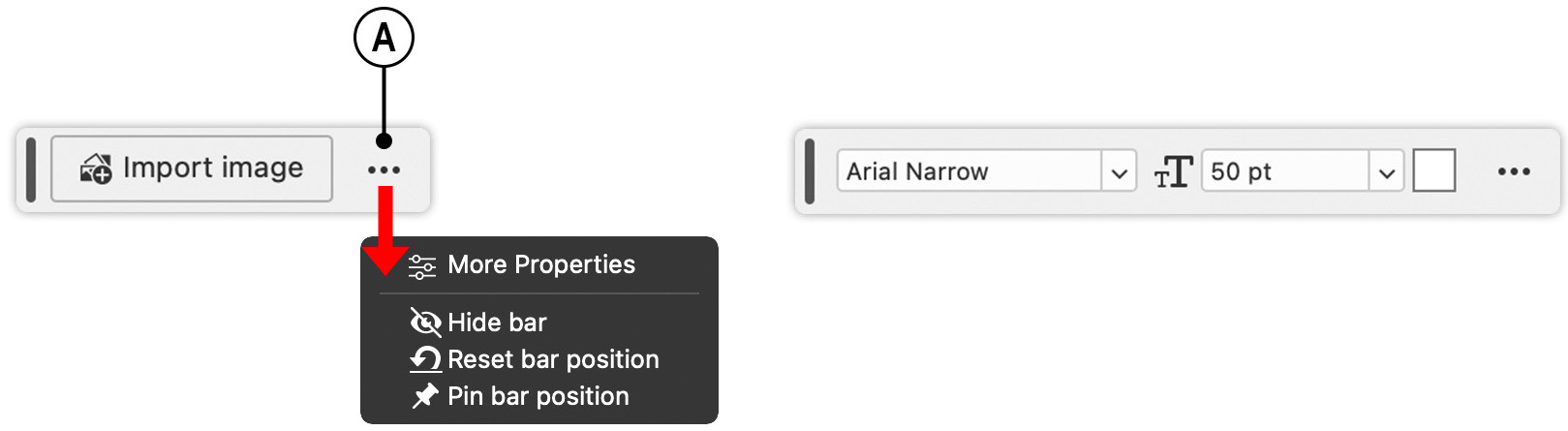Click the Import image button
The height and width of the screenshot is (431, 1568).
pyautogui.click(x=192, y=169)
